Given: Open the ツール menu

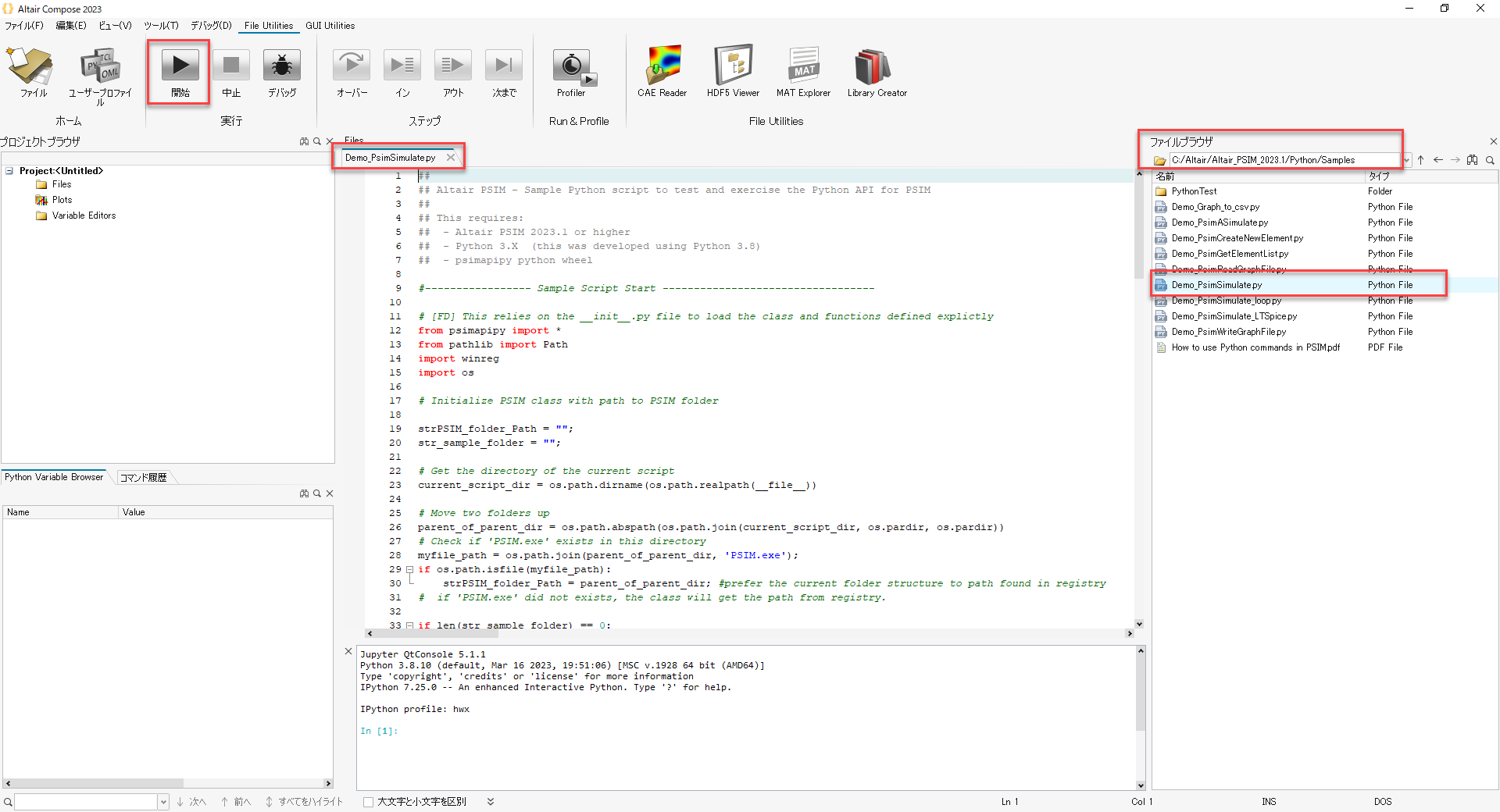Looking at the screenshot, I should click(x=160, y=25).
